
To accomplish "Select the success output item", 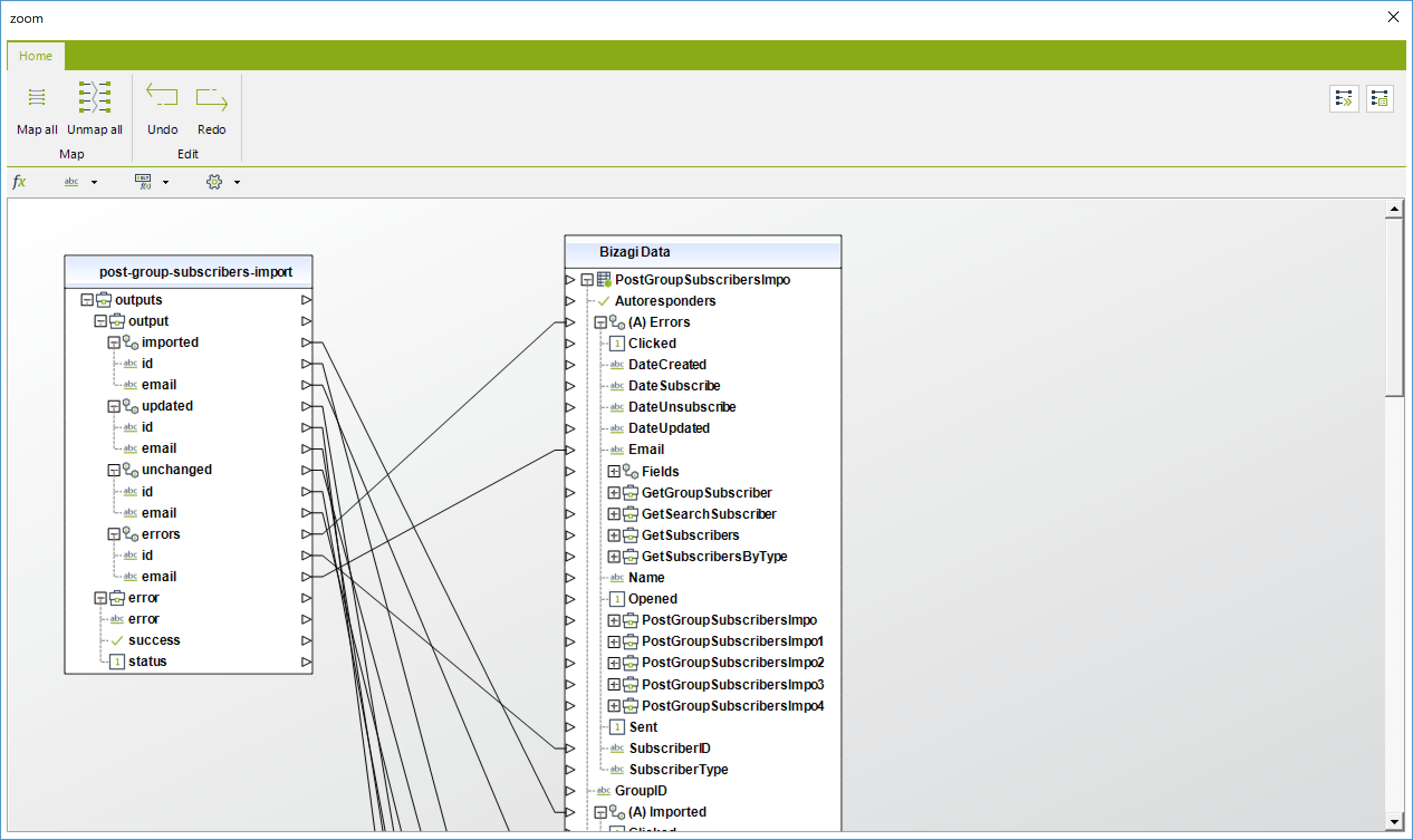I will [154, 640].
